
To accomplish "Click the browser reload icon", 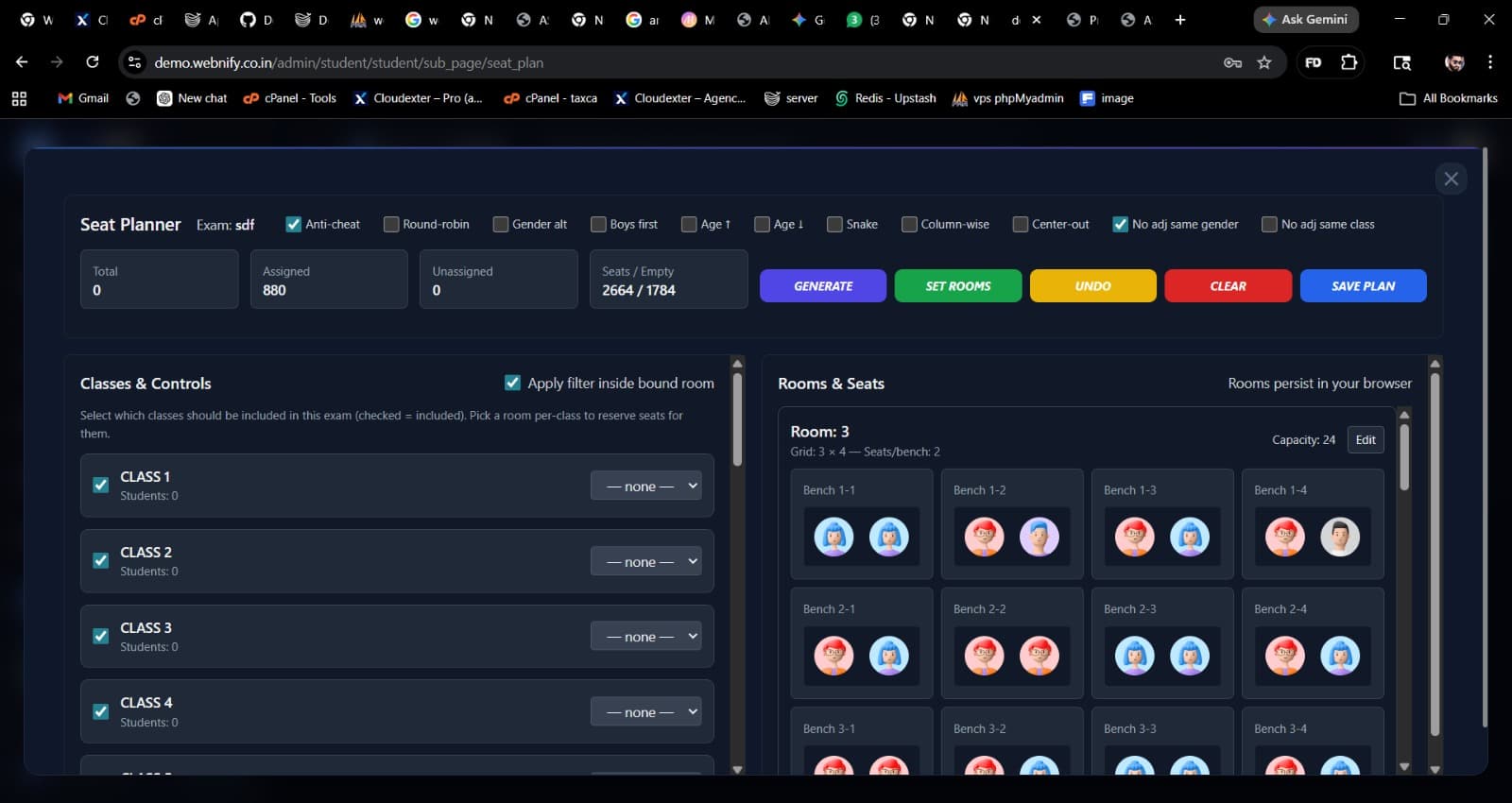I will (x=93, y=62).
